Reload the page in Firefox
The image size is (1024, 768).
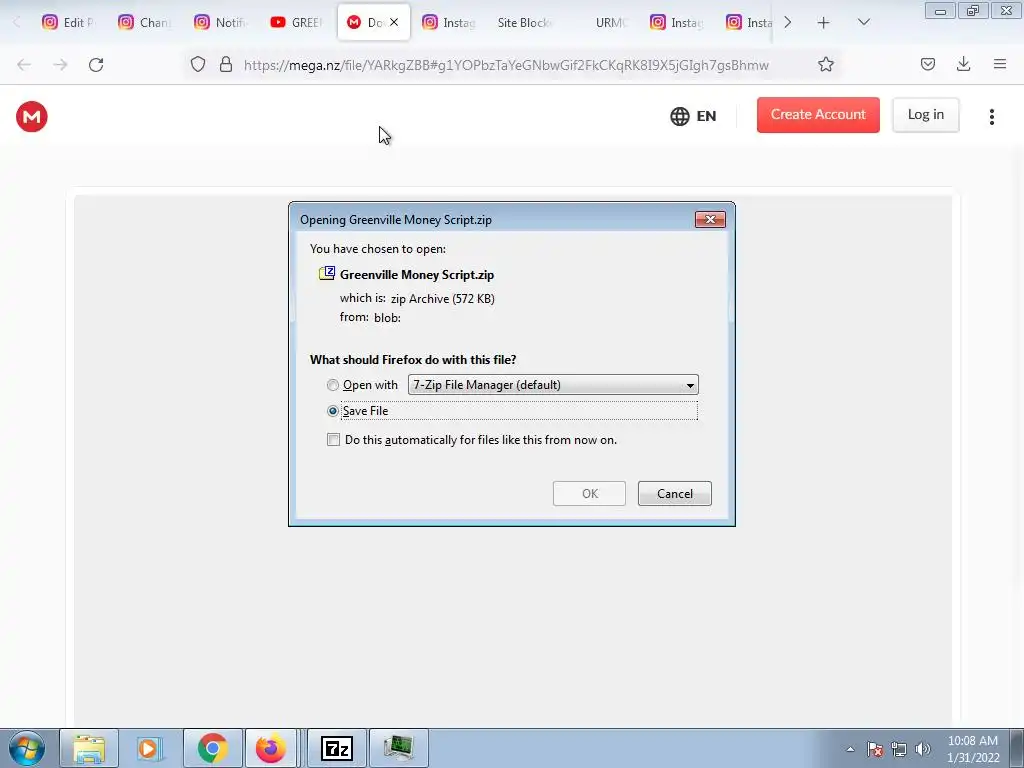pos(96,65)
